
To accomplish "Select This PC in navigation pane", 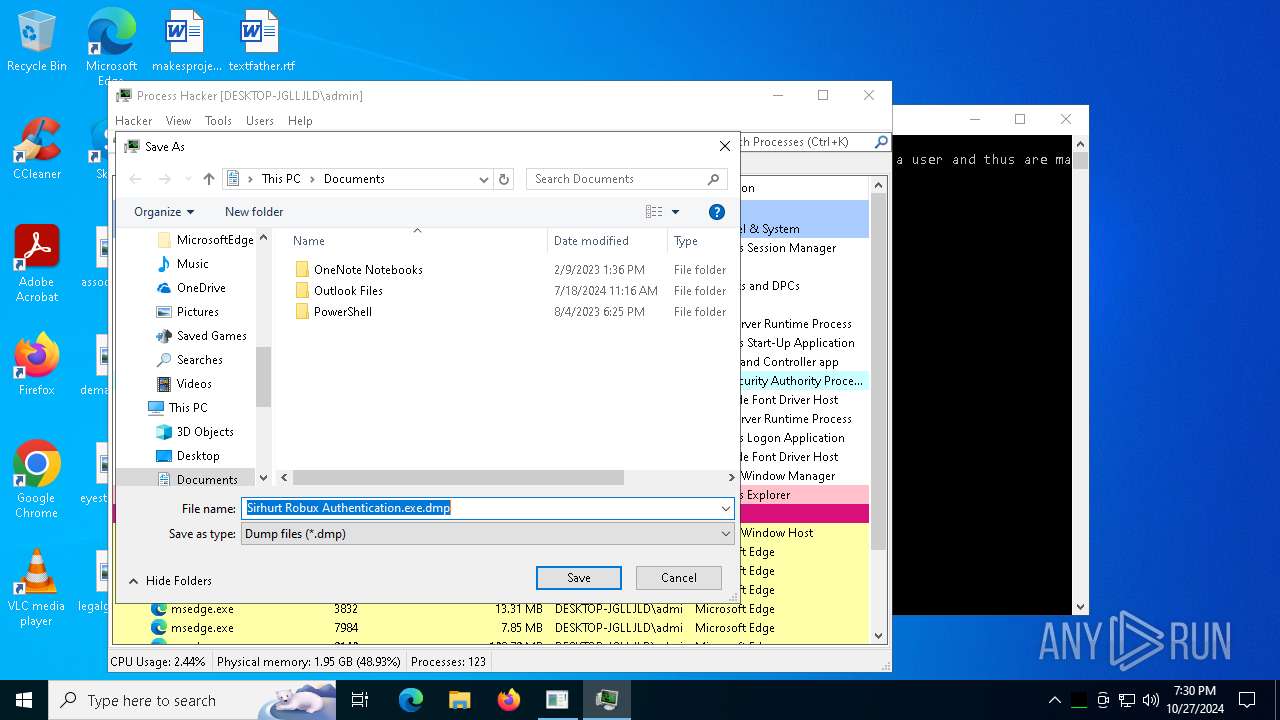I will tap(188, 408).
